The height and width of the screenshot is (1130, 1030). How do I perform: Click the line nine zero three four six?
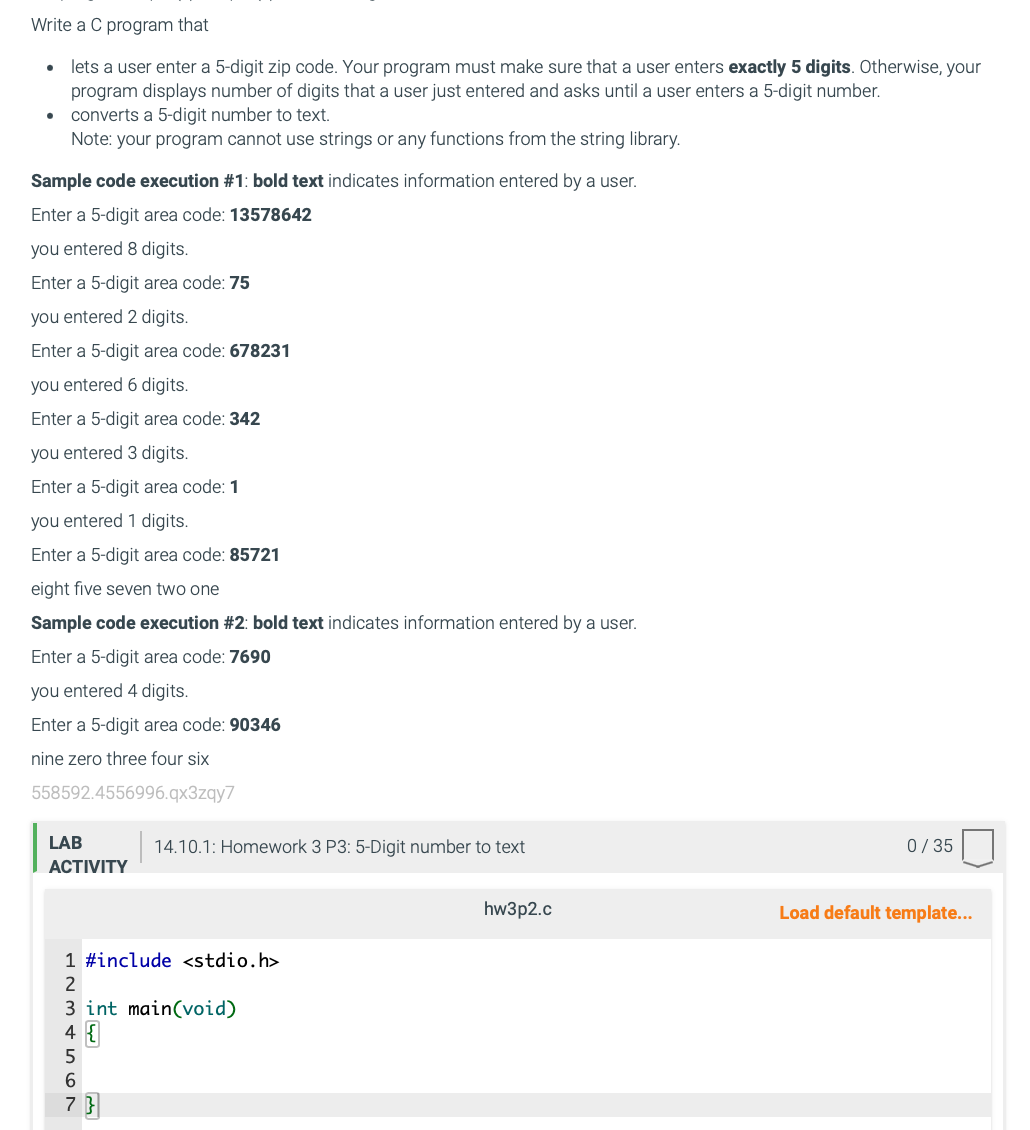tap(120, 758)
